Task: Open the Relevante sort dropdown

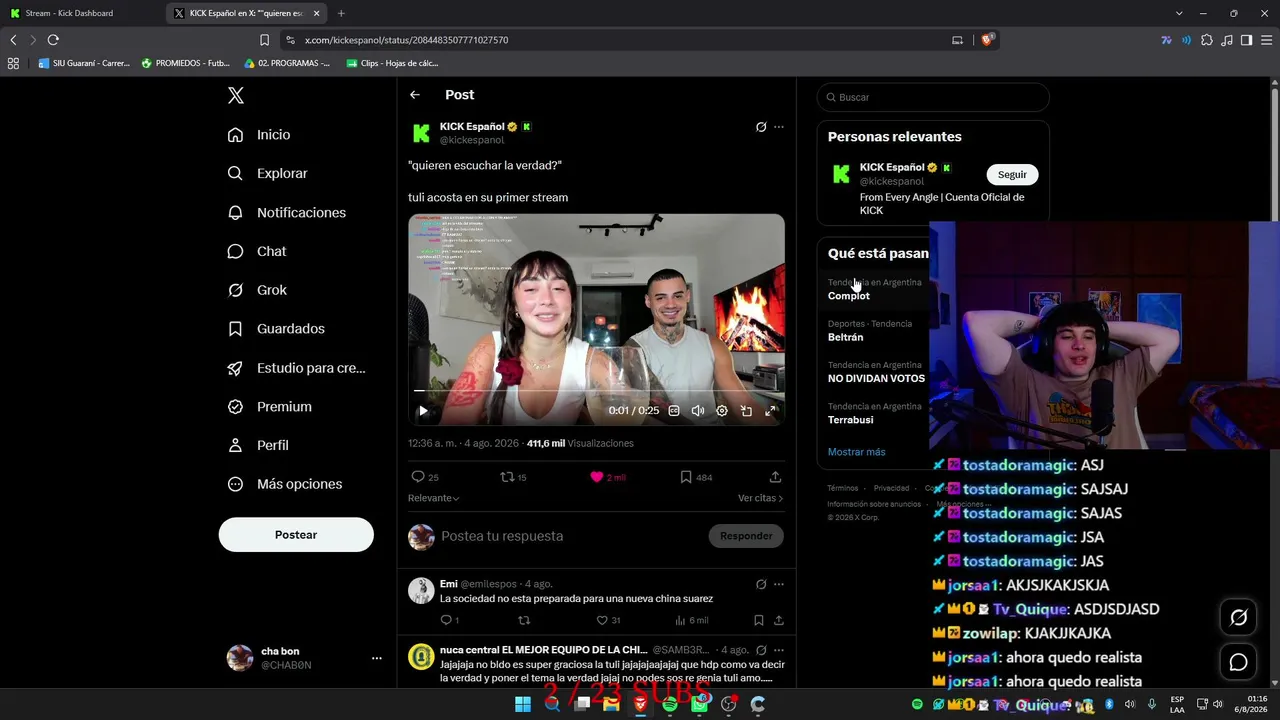Action: [x=434, y=498]
